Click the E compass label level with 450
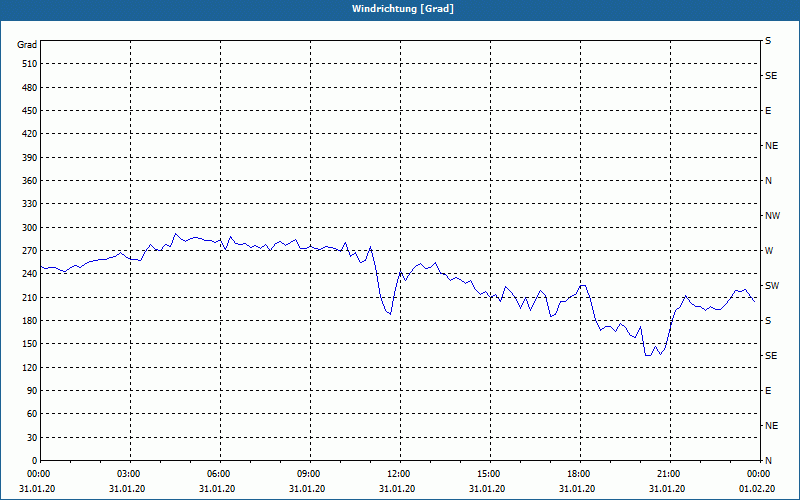 [x=768, y=111]
